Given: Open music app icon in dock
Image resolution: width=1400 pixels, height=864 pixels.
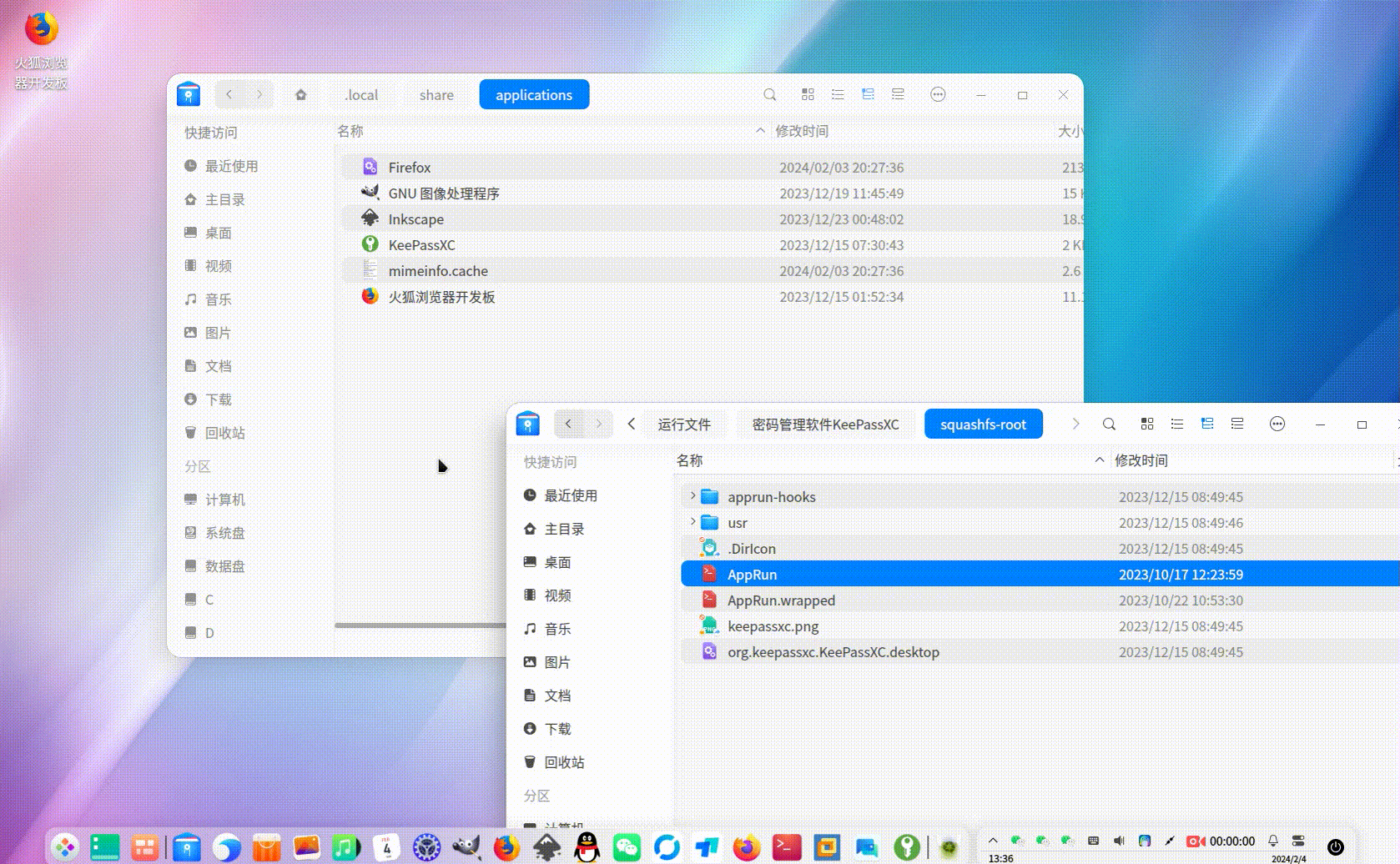Looking at the screenshot, I should pyautogui.click(x=345, y=847).
